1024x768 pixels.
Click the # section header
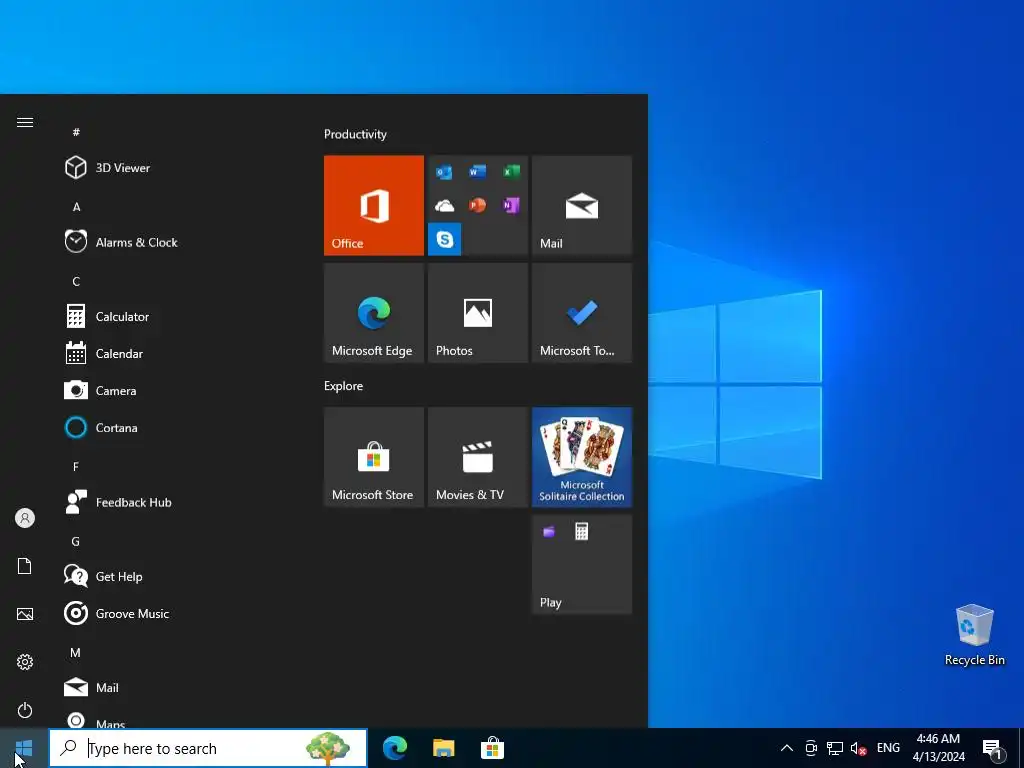point(76,132)
